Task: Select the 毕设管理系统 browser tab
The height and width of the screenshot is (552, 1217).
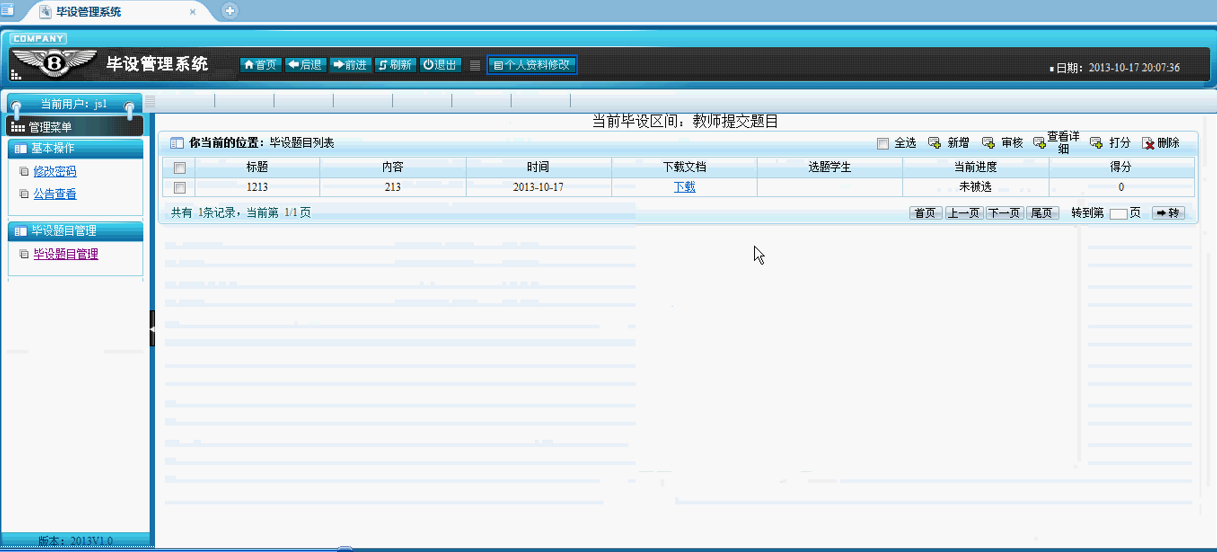Action: [117, 12]
